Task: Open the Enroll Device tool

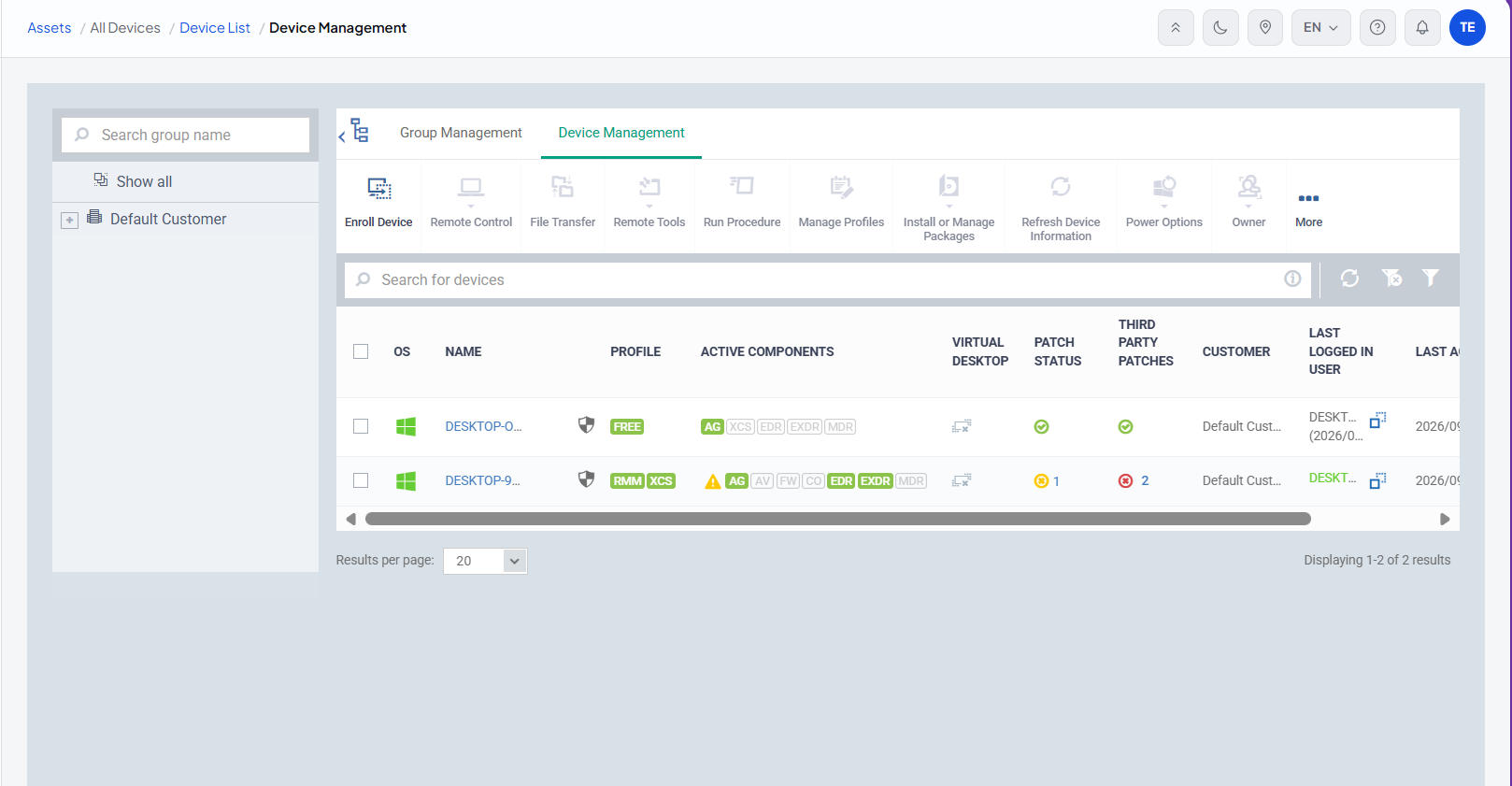Action: (378, 203)
